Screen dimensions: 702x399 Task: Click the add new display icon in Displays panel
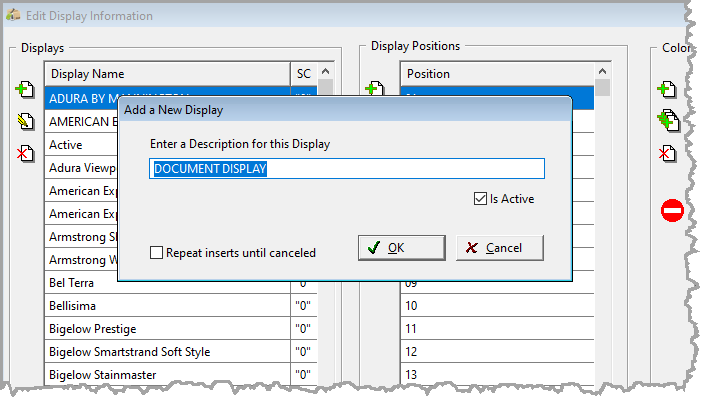(25, 89)
